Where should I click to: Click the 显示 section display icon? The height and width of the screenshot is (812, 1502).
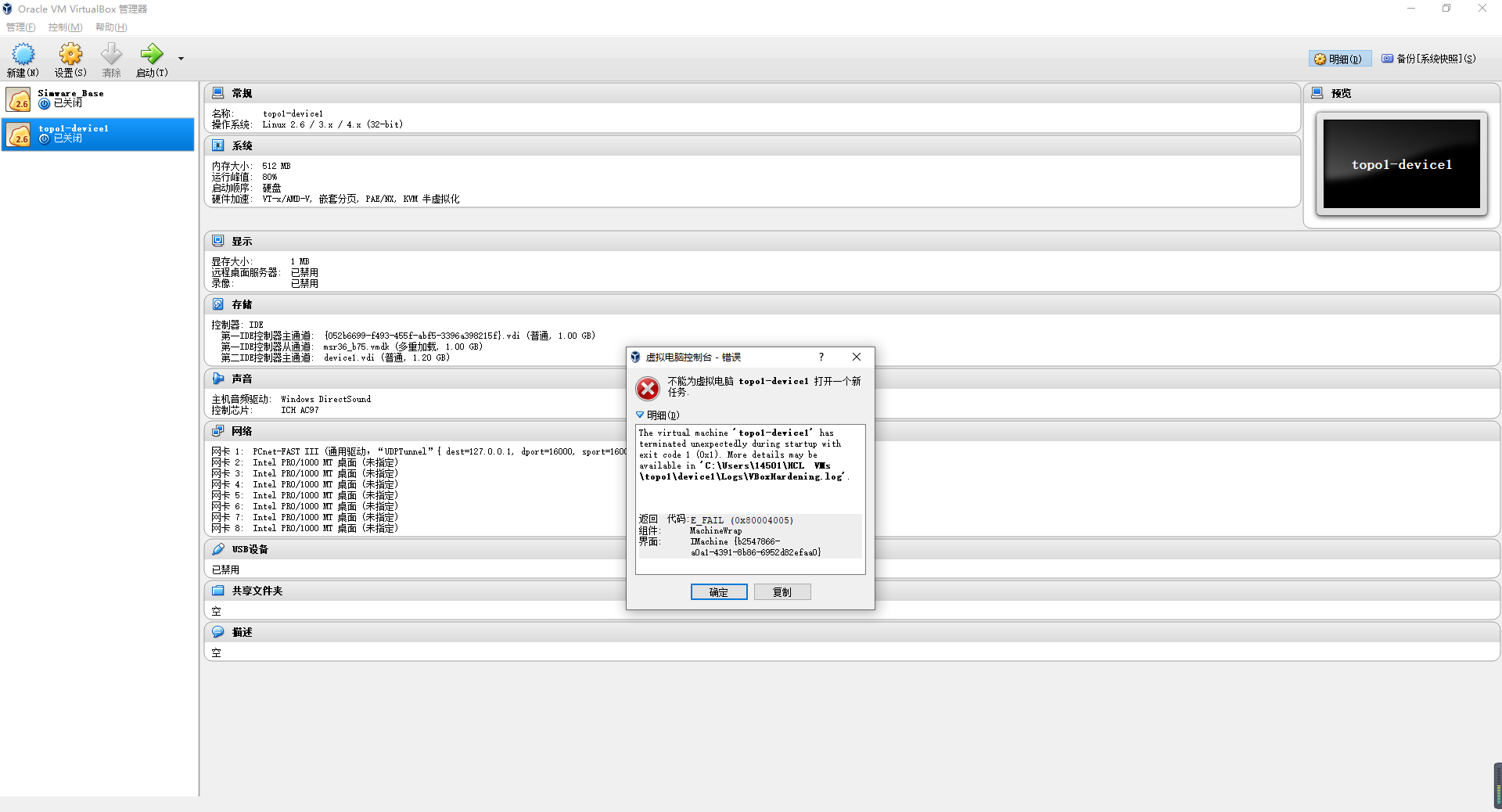click(218, 241)
